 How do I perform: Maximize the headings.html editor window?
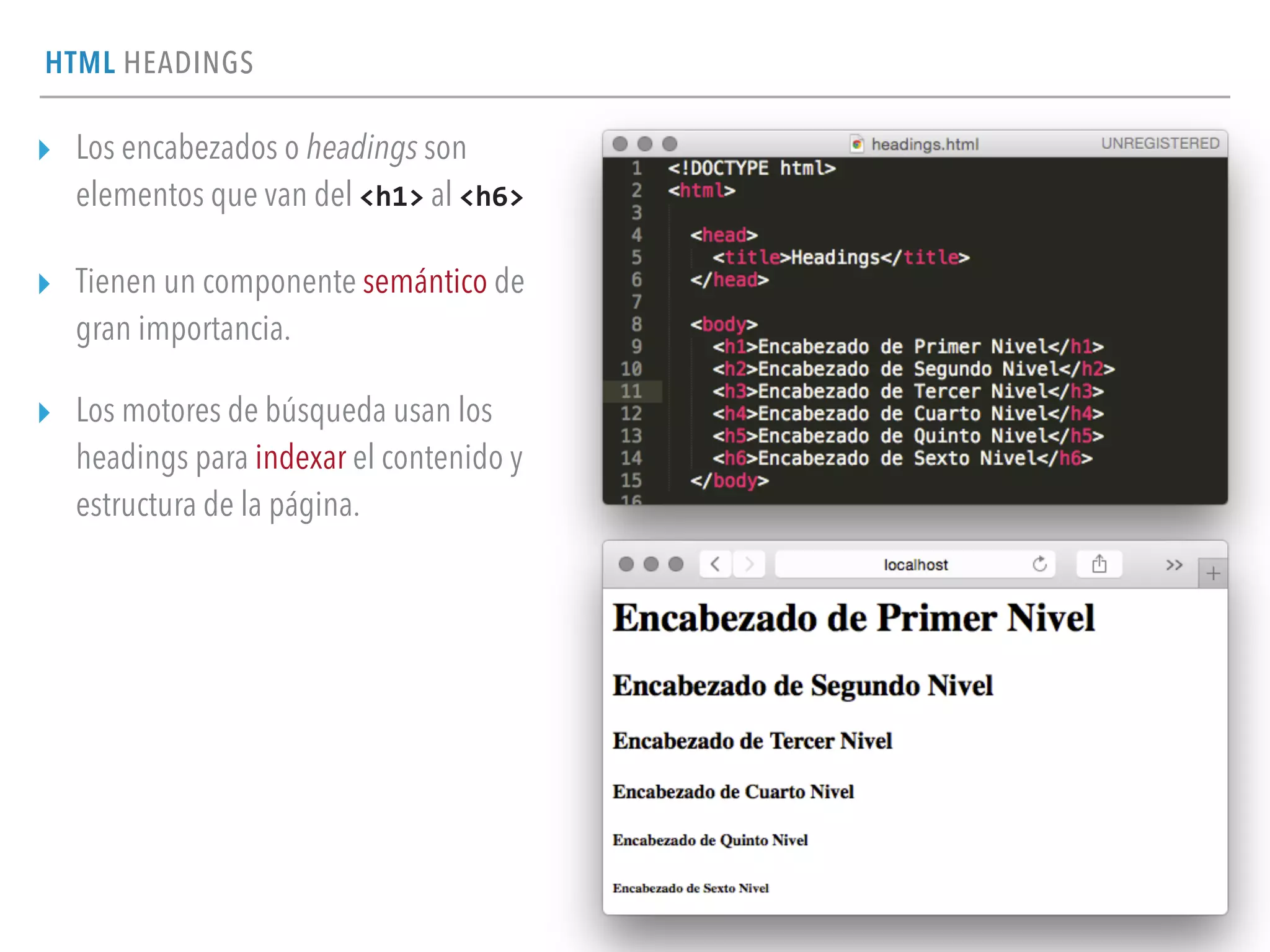point(670,144)
